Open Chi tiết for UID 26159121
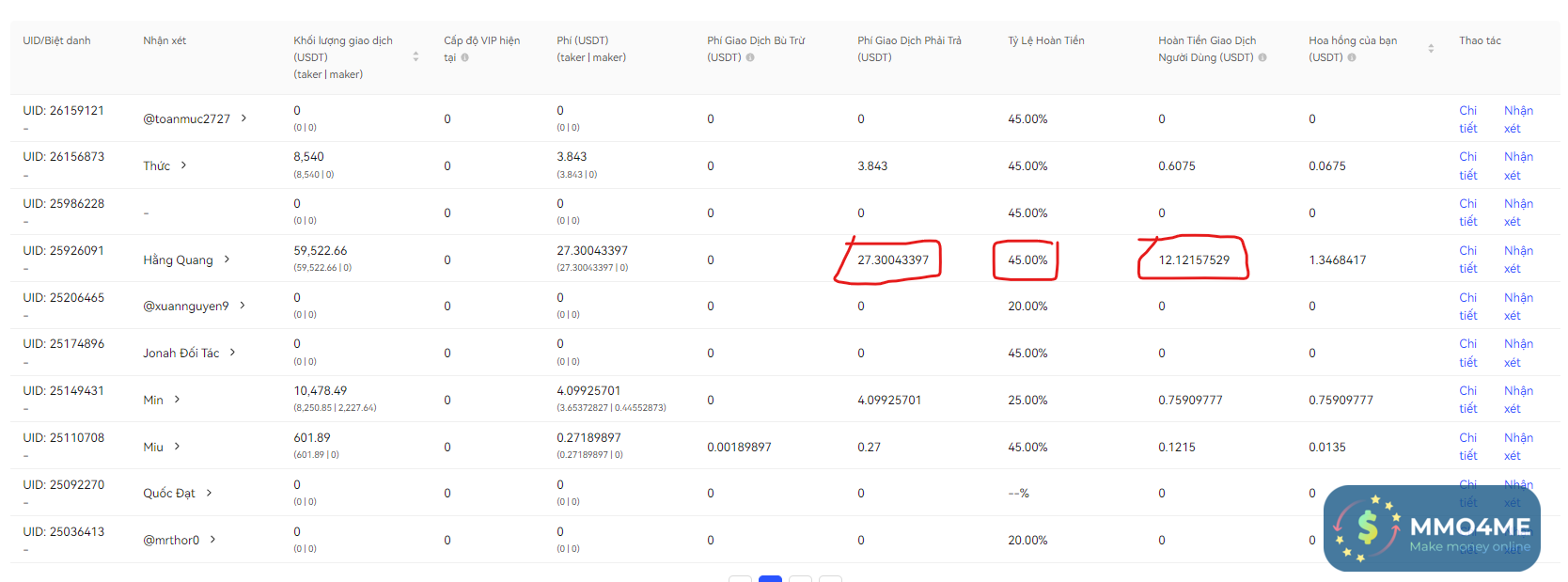This screenshot has height=582, width=1568. (x=1467, y=119)
